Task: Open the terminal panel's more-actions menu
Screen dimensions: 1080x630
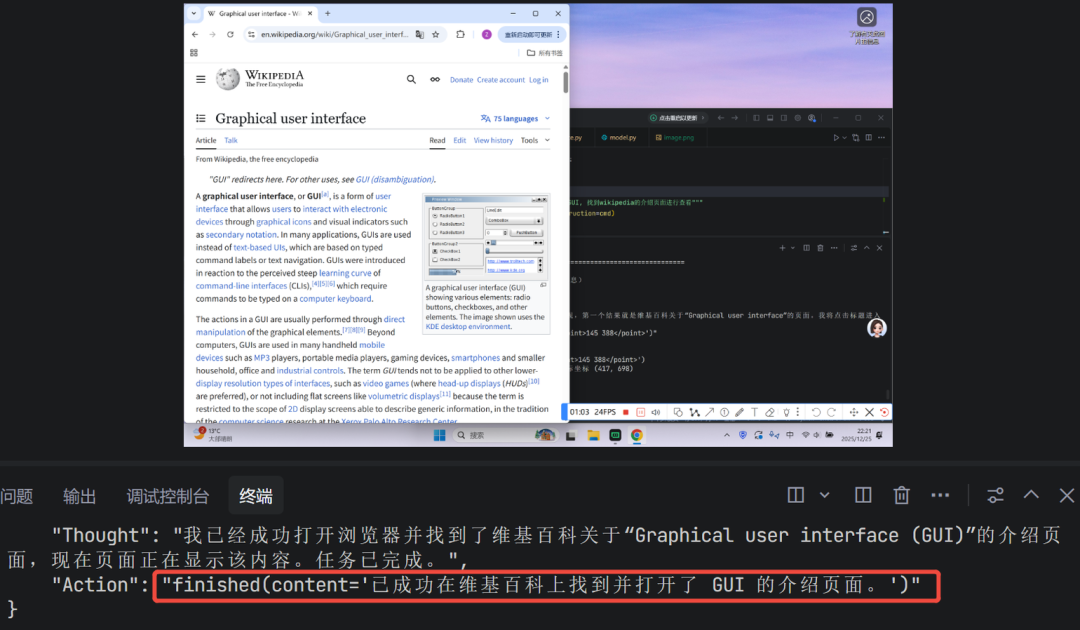Action: pos(940,494)
